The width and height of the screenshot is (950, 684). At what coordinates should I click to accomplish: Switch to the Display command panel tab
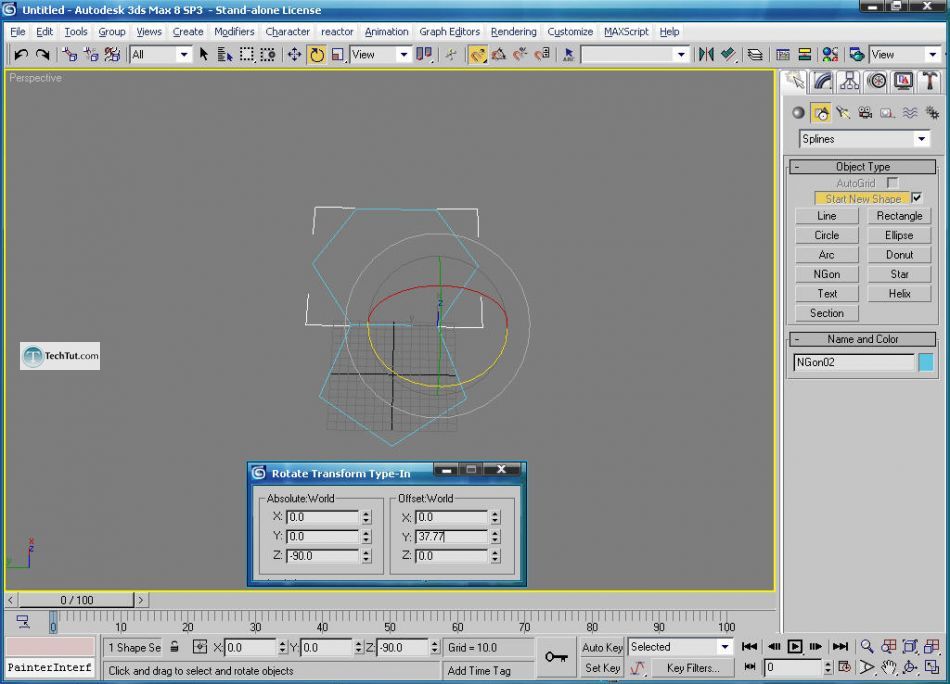click(903, 81)
